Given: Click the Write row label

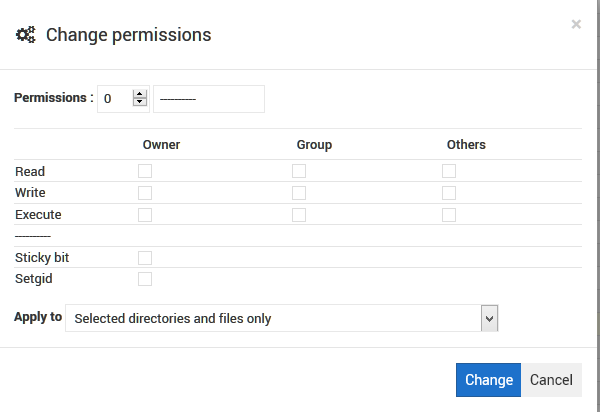Looking at the screenshot, I should 30,192.
